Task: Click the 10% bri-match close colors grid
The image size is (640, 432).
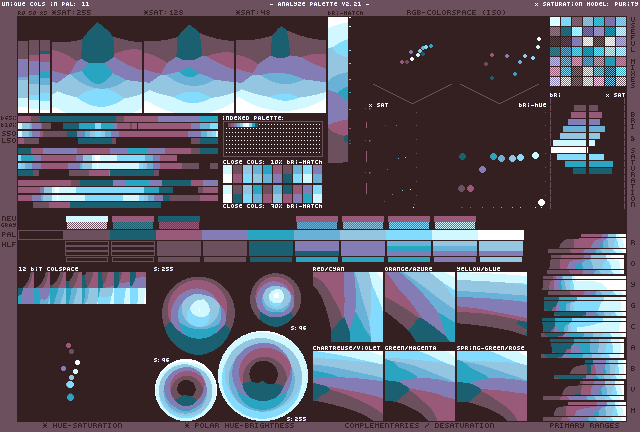Action: [x=272, y=174]
